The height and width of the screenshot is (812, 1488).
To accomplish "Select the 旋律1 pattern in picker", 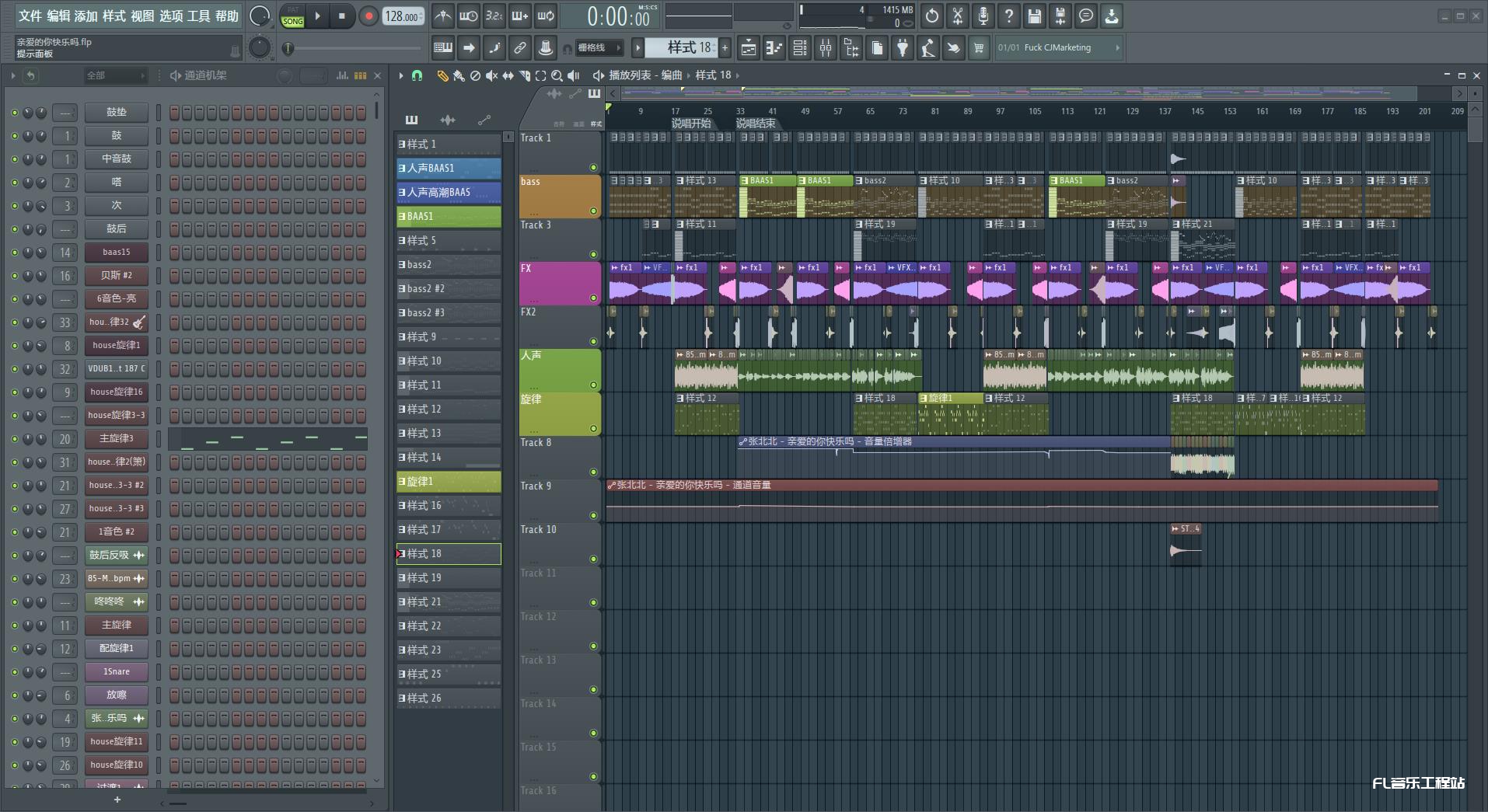I will click(x=449, y=482).
